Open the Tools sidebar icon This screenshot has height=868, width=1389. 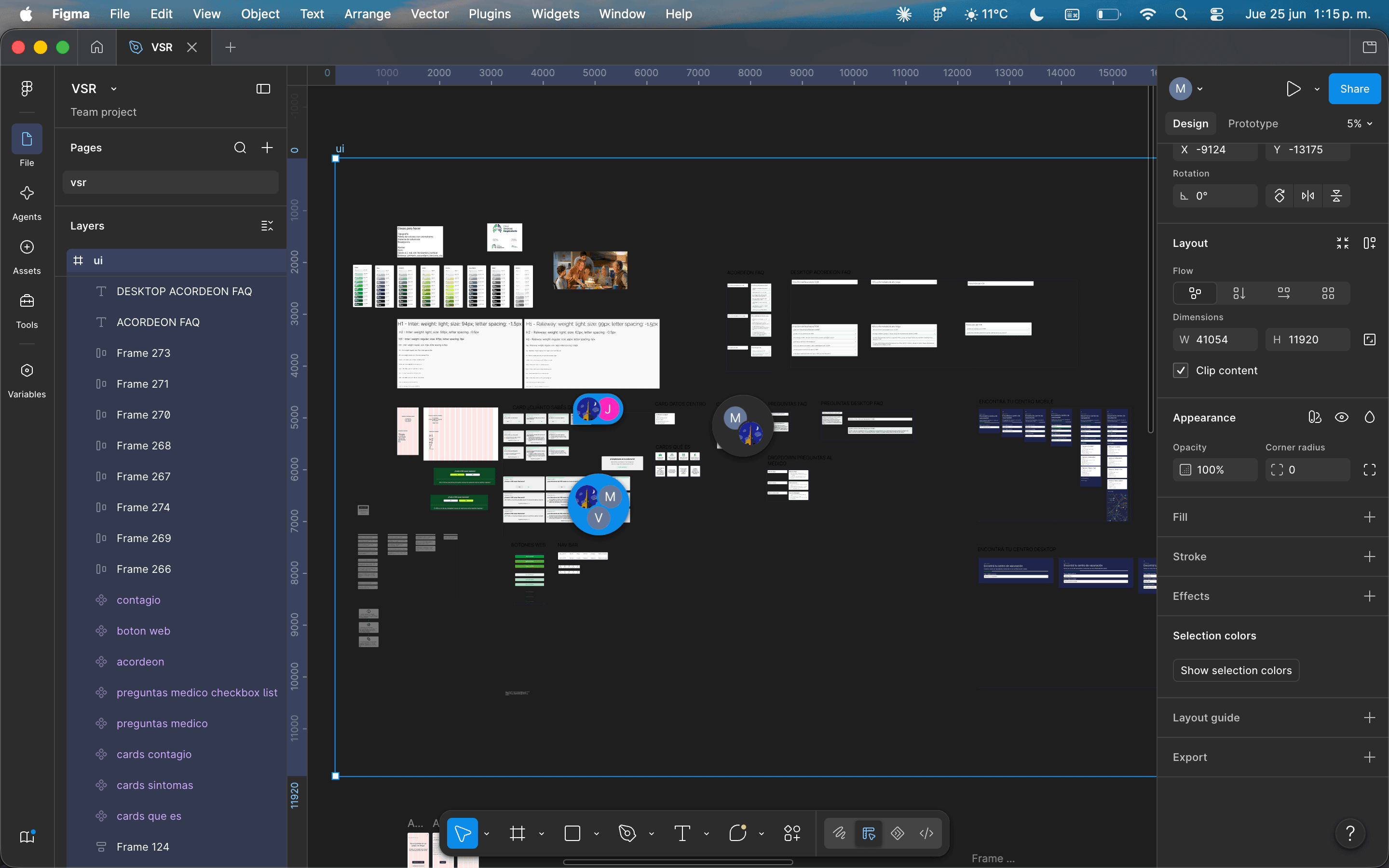coord(27,301)
